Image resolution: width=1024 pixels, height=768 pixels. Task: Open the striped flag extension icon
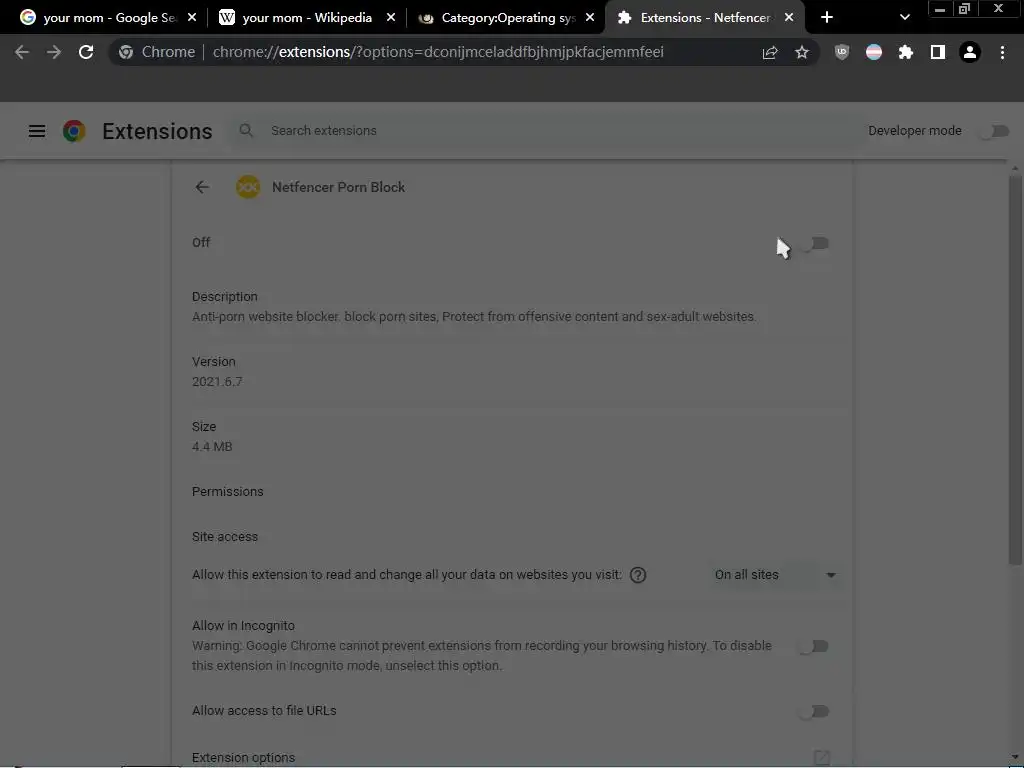click(874, 52)
